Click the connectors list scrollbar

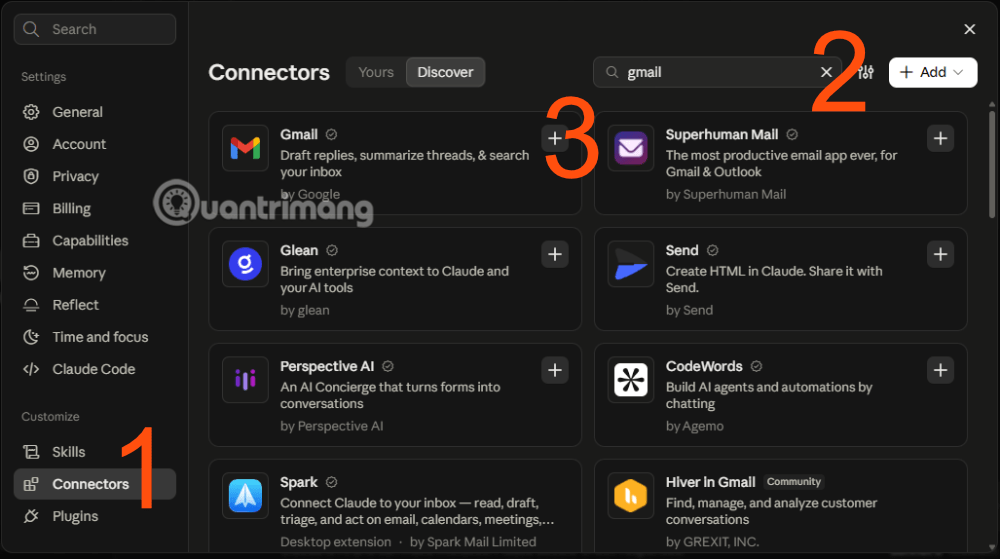pos(992,164)
